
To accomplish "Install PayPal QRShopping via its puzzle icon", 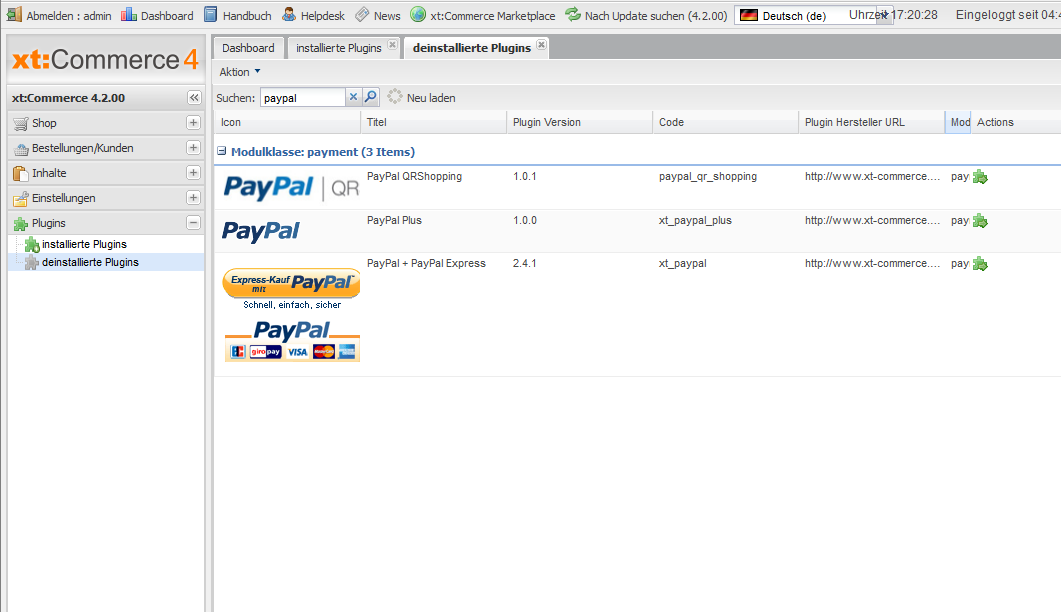I will (x=980, y=177).
